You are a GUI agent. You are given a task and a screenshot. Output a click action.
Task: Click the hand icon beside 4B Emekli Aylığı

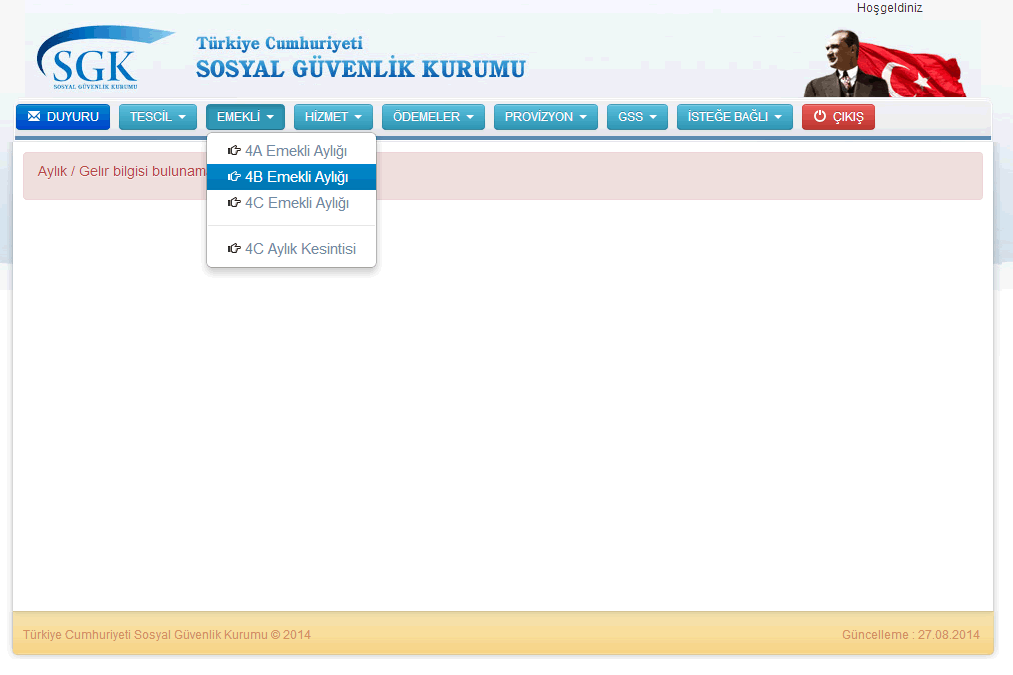pos(234,176)
